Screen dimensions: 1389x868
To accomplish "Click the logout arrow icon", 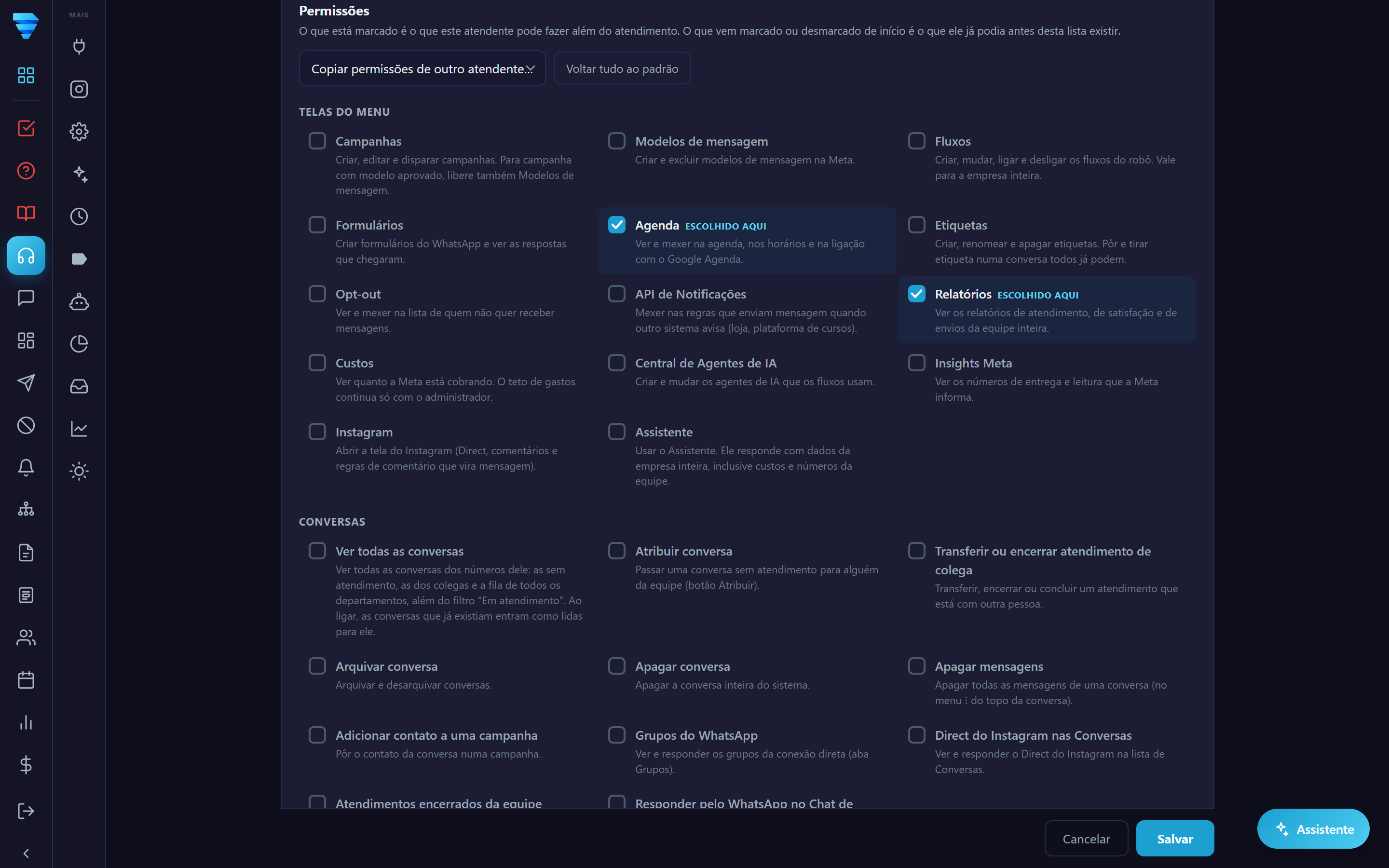I will (x=26, y=811).
